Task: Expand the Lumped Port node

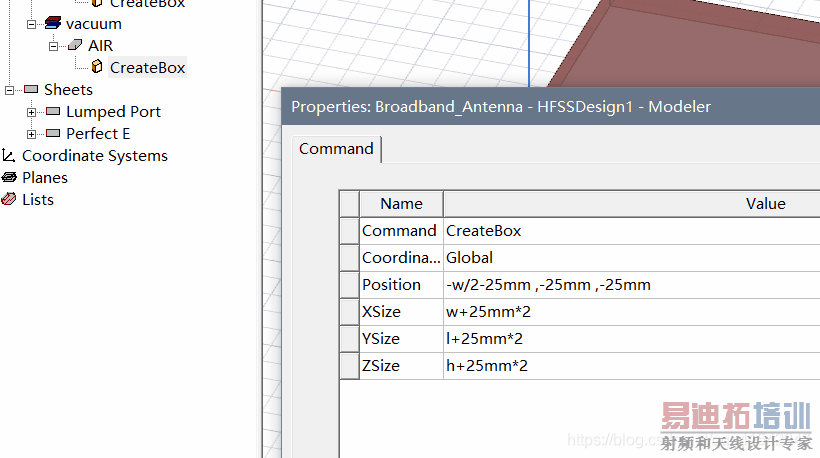Action: click(31, 112)
